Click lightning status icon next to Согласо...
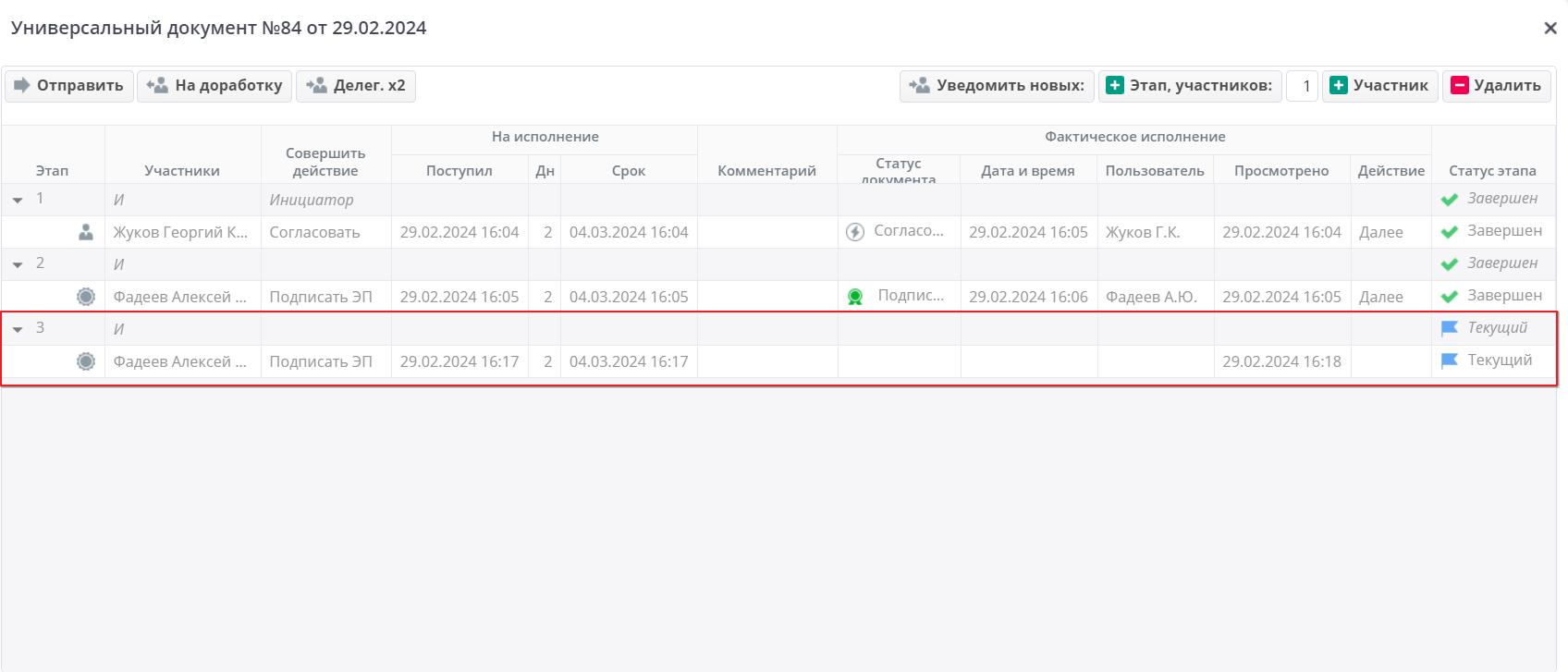The height and width of the screenshot is (672, 1568). 855,232
